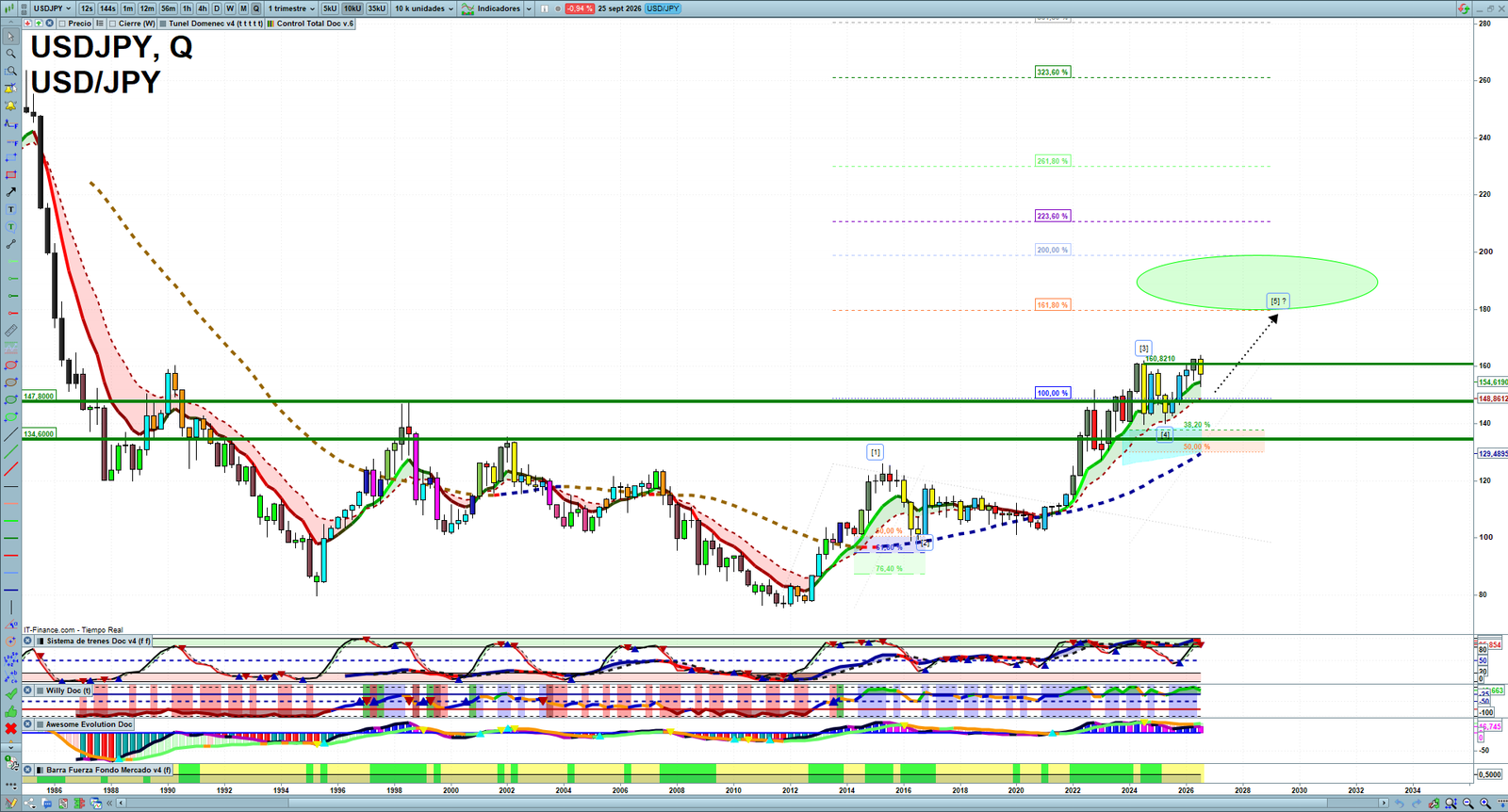Click the chart style icon at top-left
This screenshot has height=812, width=1508.
8,8
